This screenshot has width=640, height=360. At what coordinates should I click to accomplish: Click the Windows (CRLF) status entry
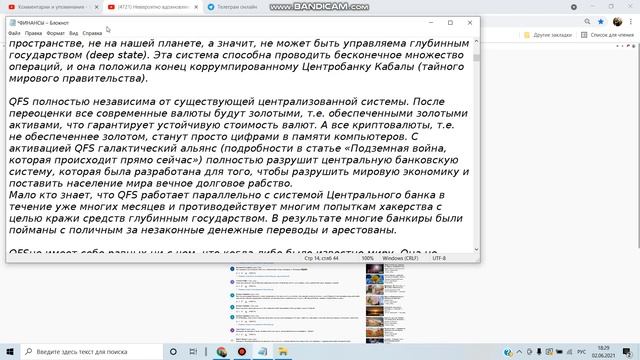(400, 258)
